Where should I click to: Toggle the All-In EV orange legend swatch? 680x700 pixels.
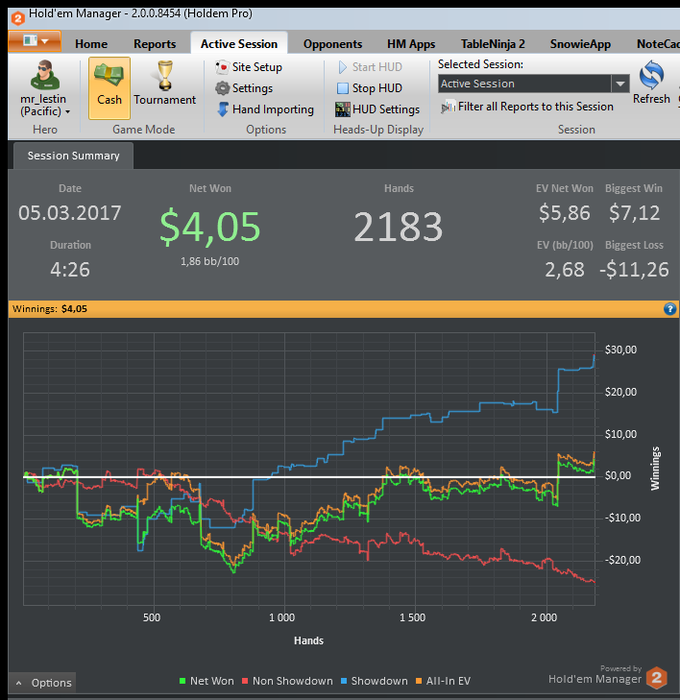click(x=418, y=681)
